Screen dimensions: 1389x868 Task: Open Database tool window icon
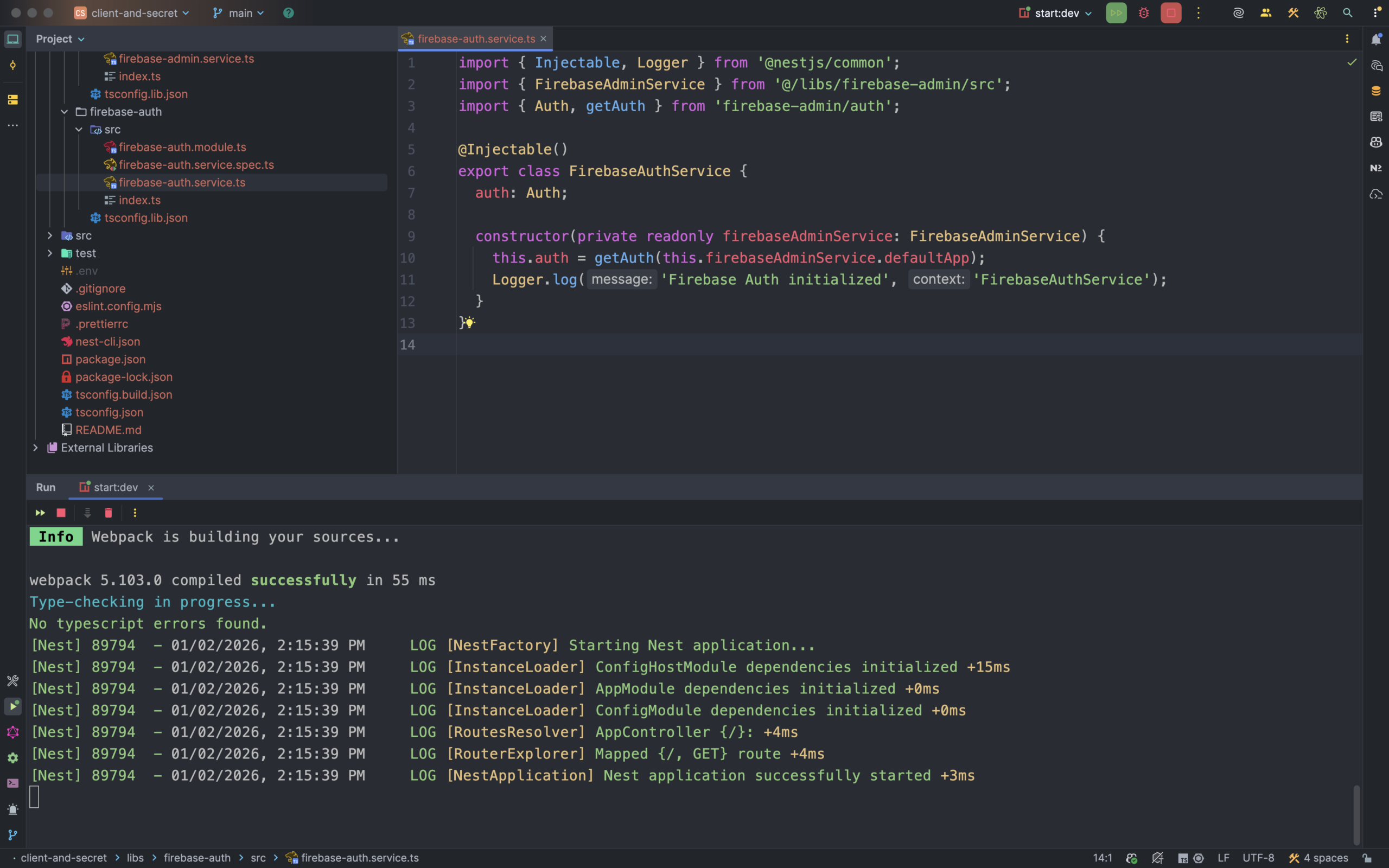[1376, 91]
